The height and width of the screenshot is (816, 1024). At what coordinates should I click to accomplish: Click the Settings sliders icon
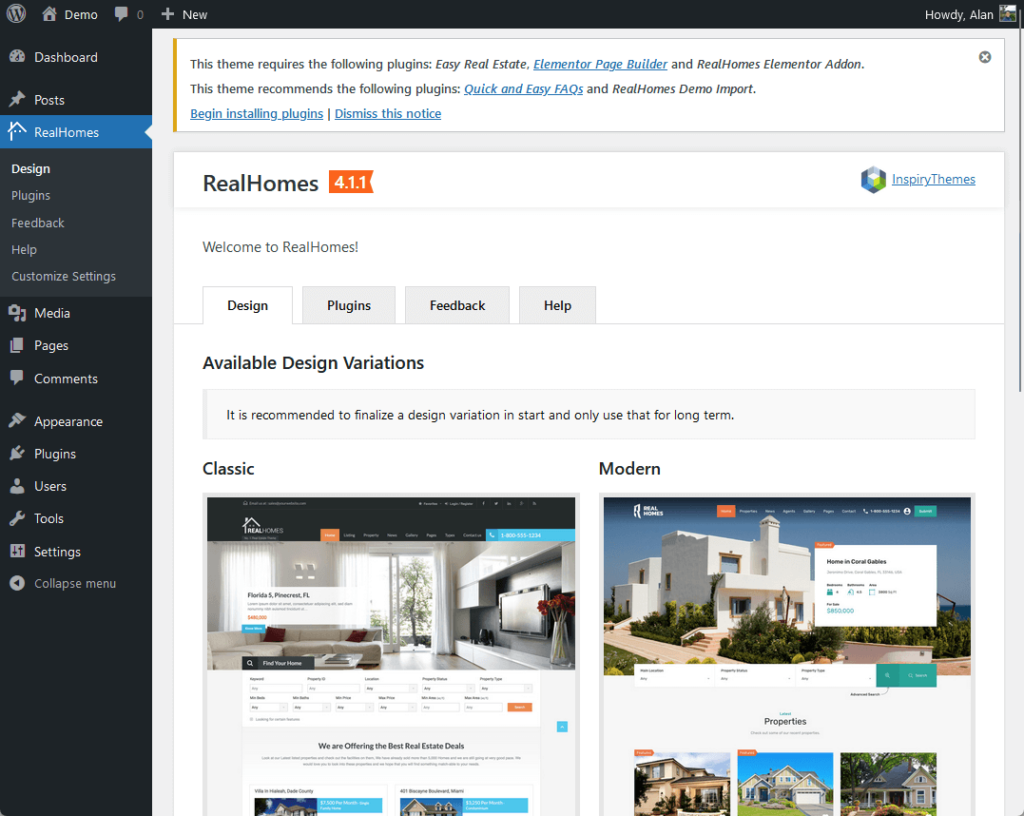[x=18, y=551]
